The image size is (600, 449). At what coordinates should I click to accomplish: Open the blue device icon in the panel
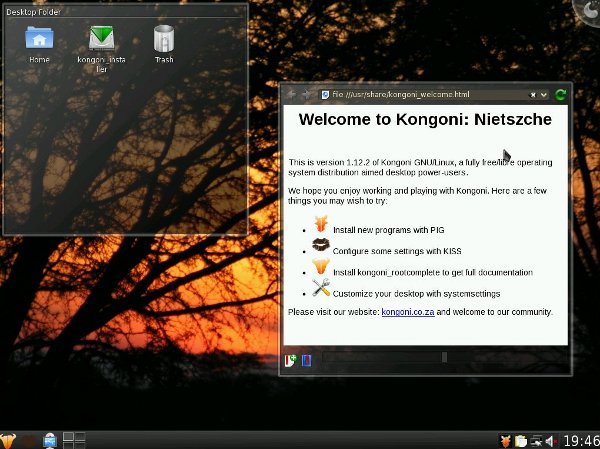(x=50, y=441)
